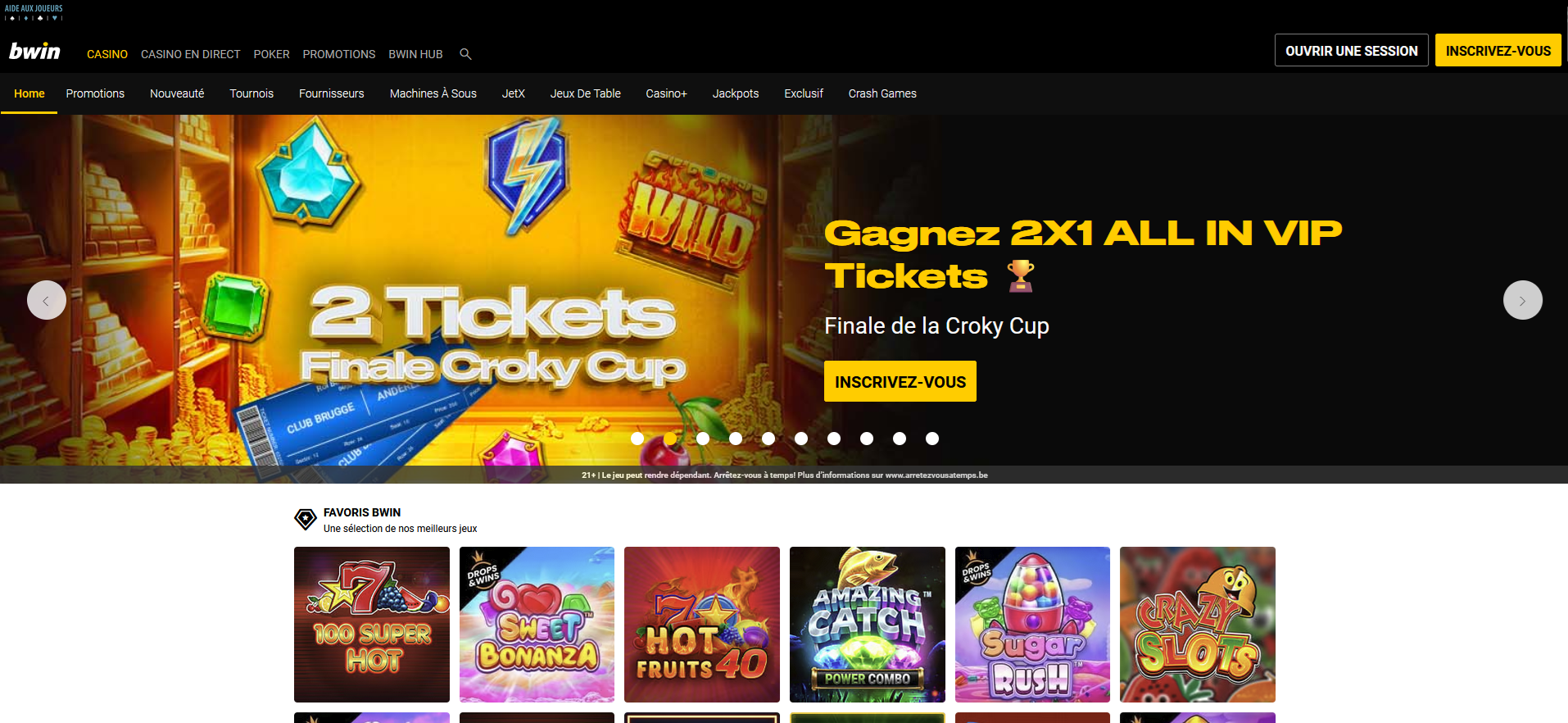
Task: Launch the 100 Super Hot game
Action: coord(372,625)
